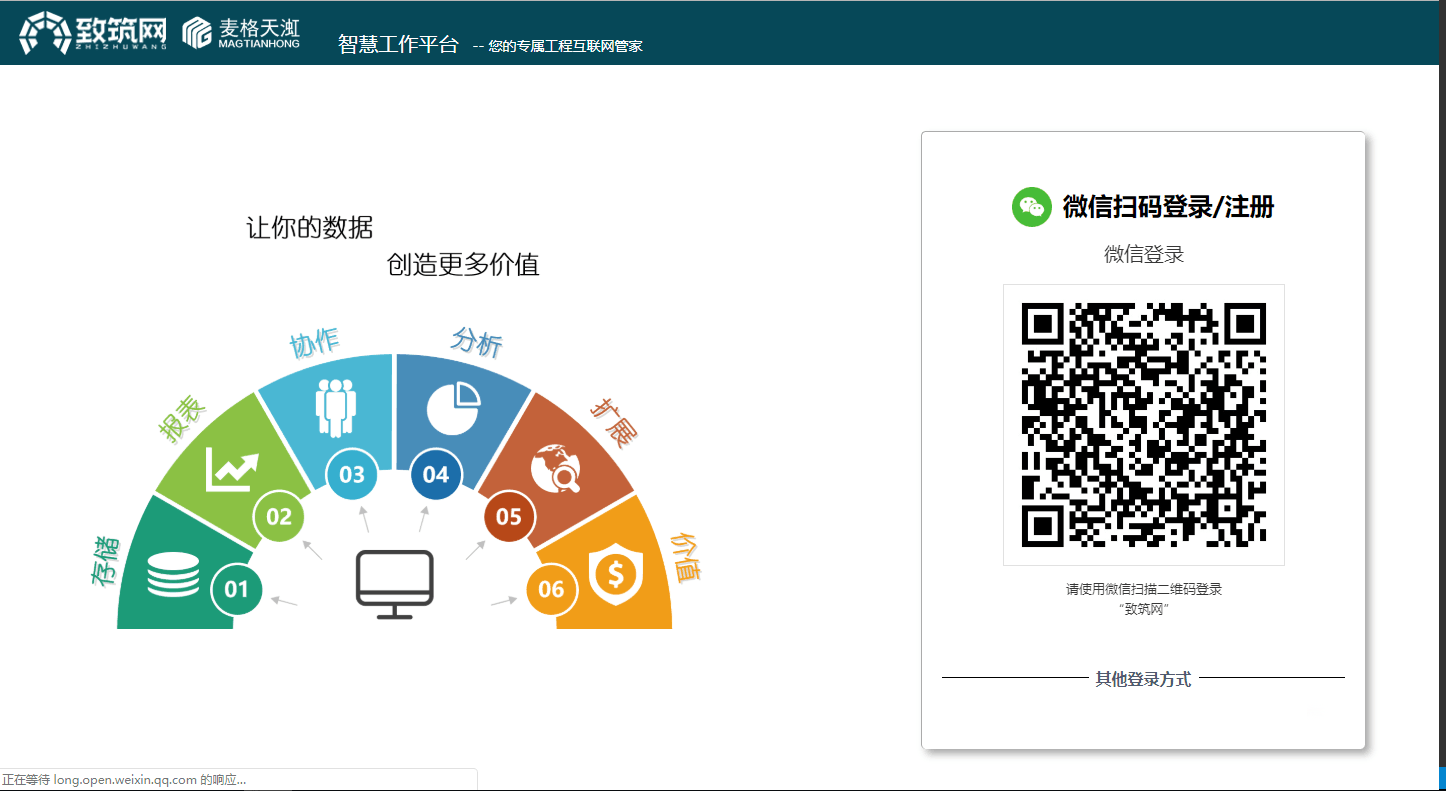Click the 致筑网 ZHIZHUWANG logo
The width and height of the screenshot is (1446, 791).
click(x=93, y=33)
